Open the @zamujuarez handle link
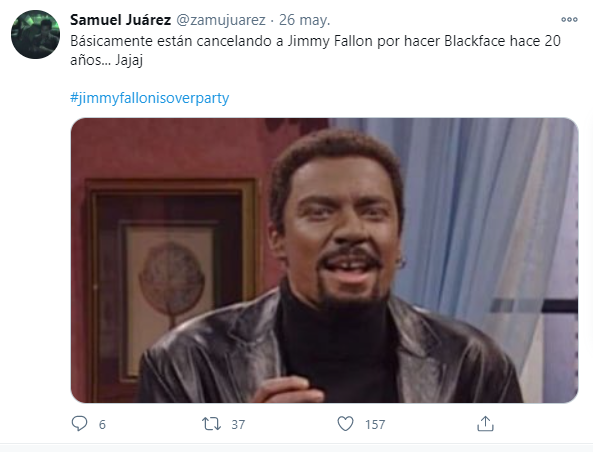 [x=221, y=20]
